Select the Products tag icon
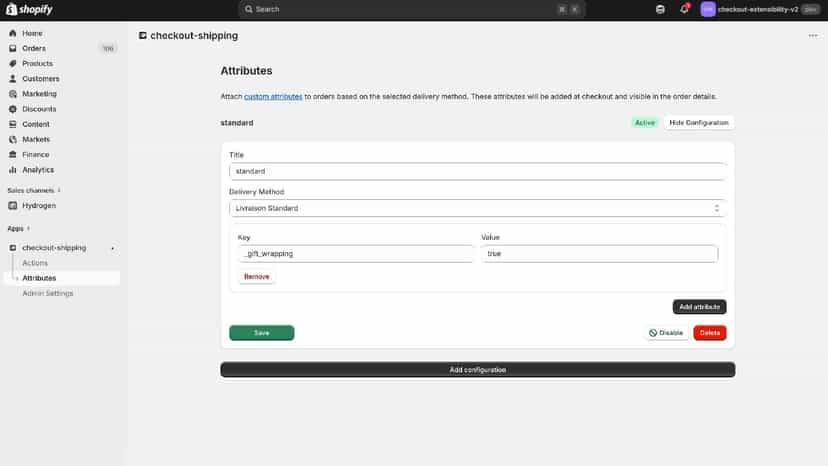The image size is (828, 466). tap(13, 63)
